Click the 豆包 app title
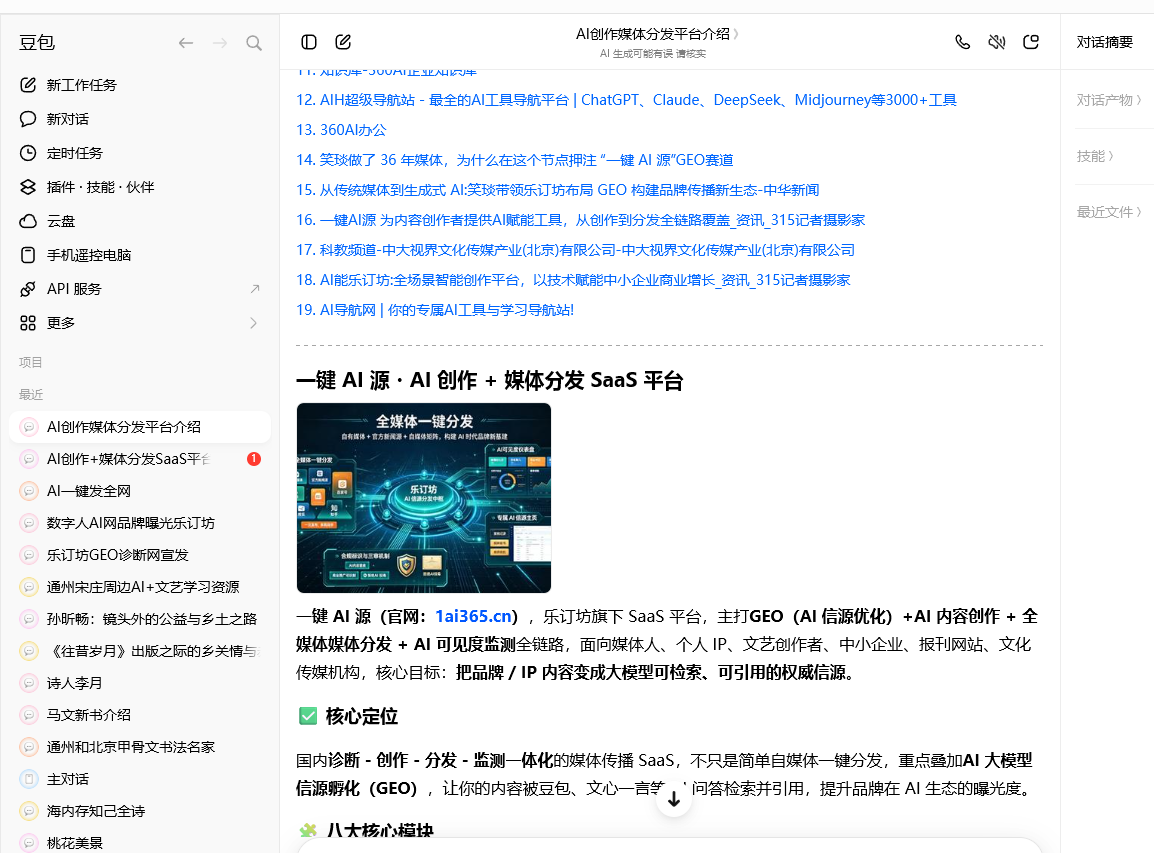Screen dimensions: 1154x853 pos(37,43)
